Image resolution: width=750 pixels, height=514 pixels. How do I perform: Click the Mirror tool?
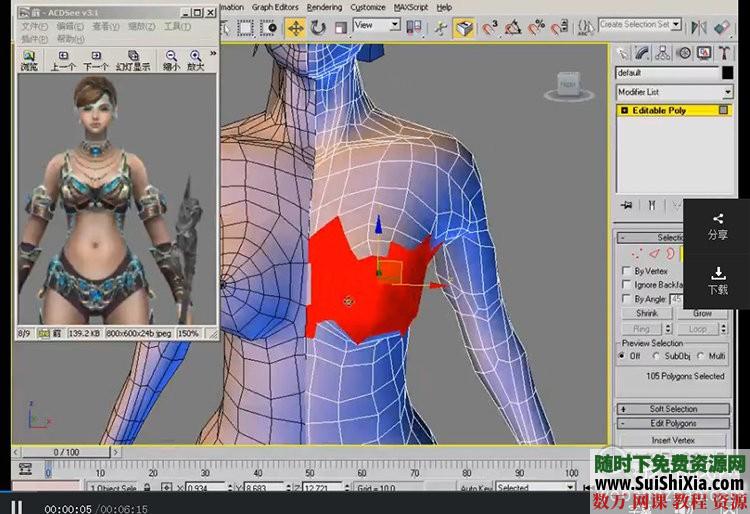(x=699, y=28)
